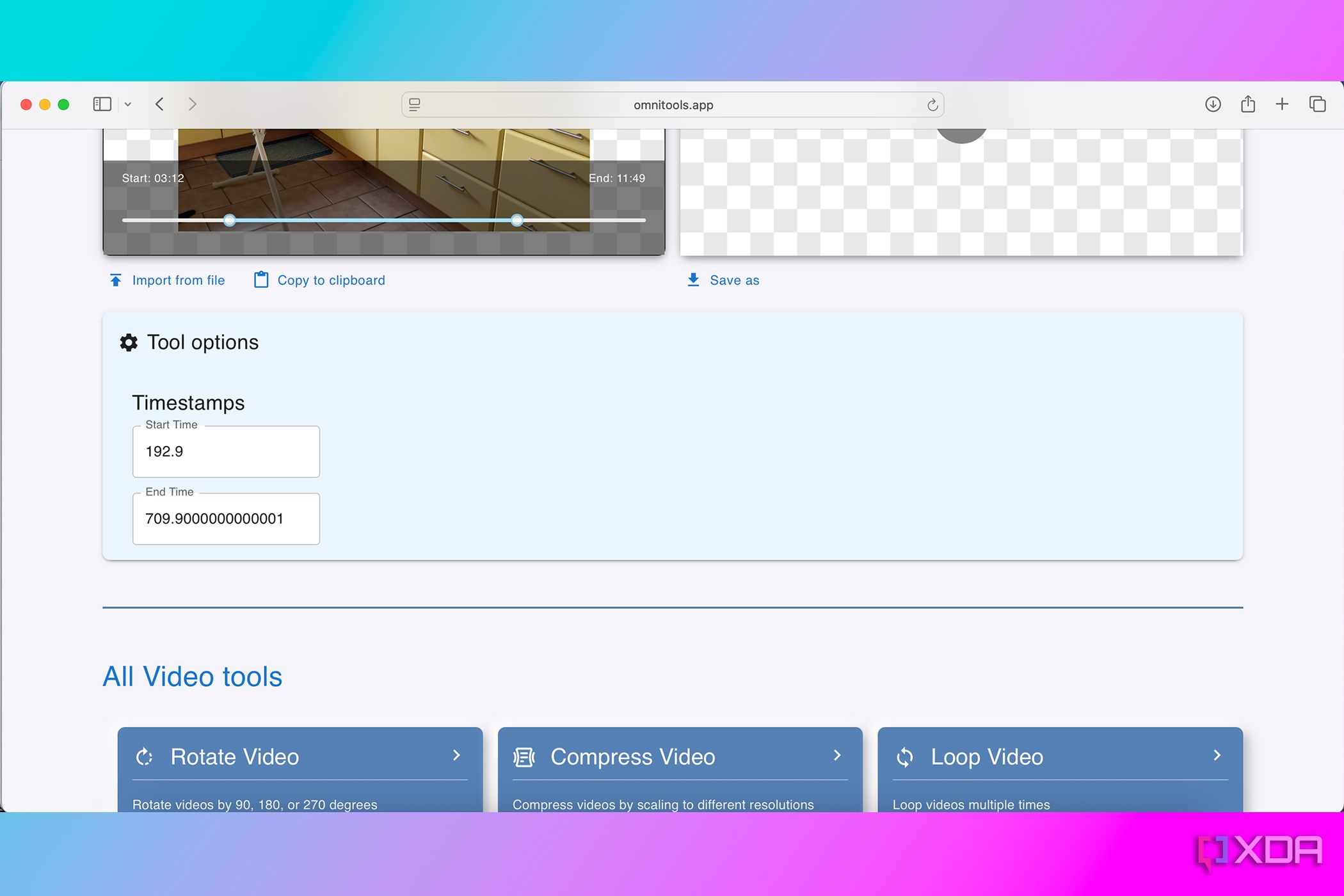Click the trim start slider handle
The image size is (1344, 896).
point(230,220)
